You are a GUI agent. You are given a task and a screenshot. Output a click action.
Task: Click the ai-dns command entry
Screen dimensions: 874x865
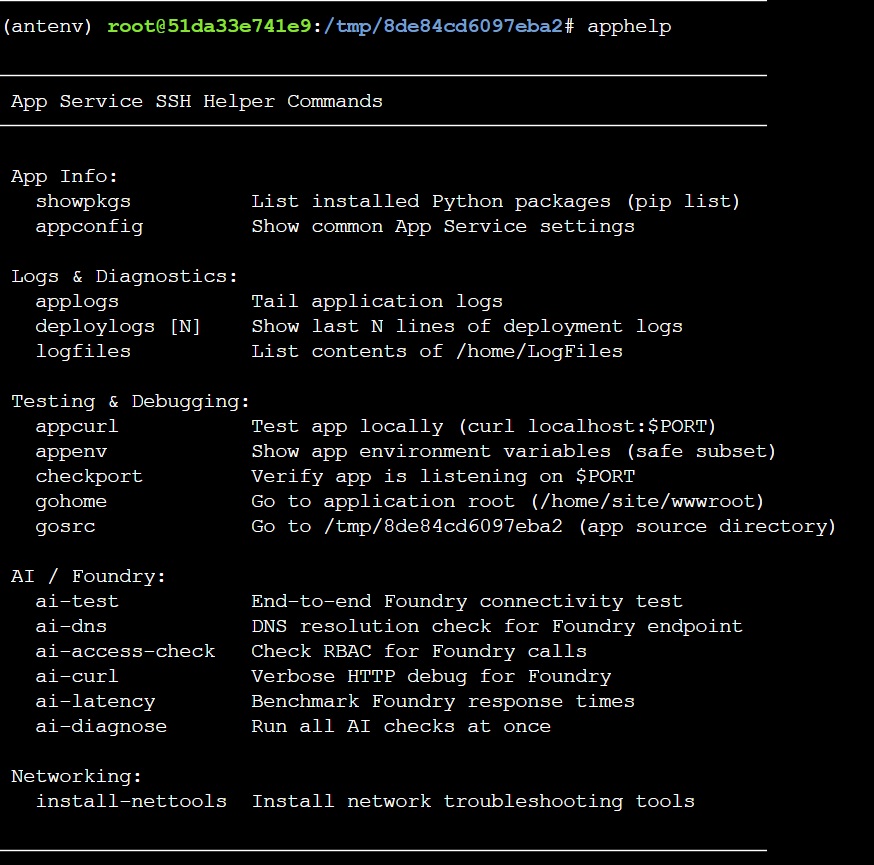(x=71, y=626)
